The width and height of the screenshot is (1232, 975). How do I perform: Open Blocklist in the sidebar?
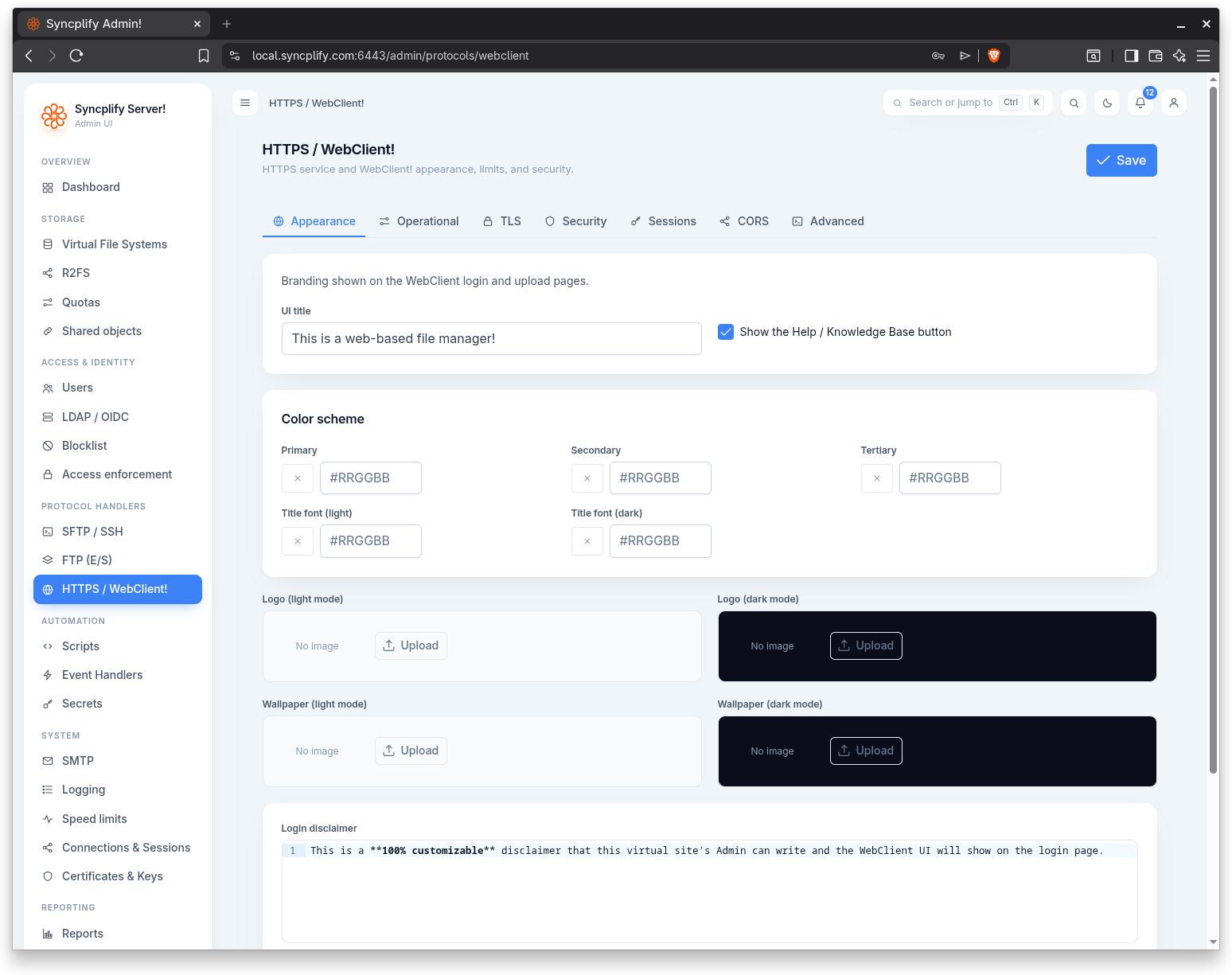point(118,446)
